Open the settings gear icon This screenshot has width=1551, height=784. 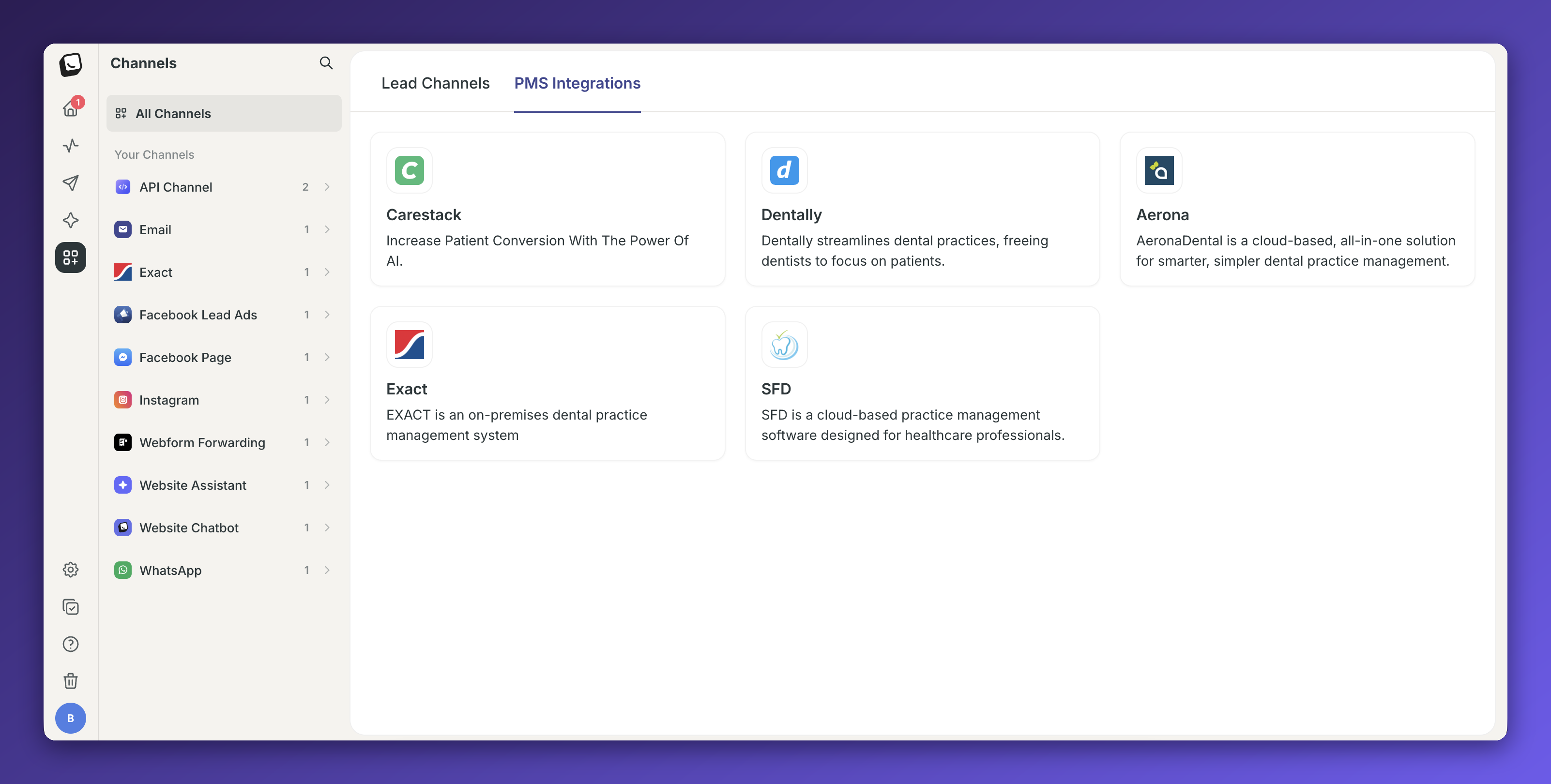(x=71, y=570)
